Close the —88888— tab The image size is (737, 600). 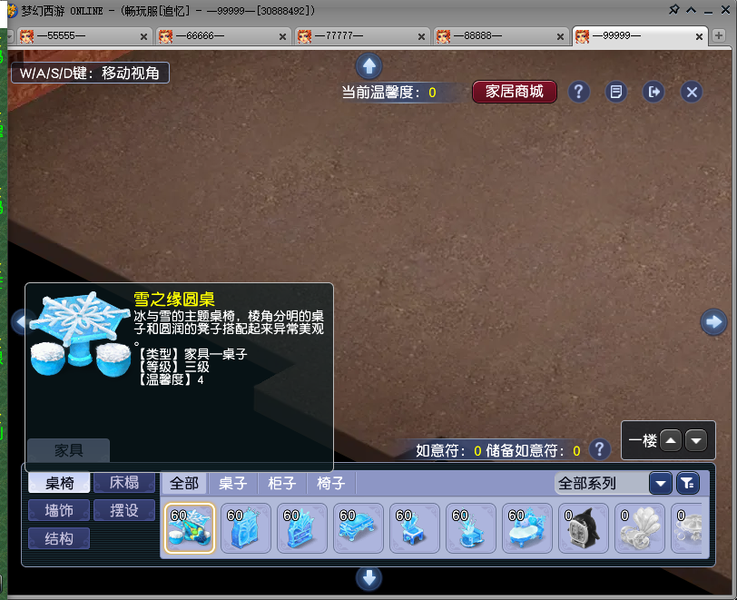pos(560,37)
